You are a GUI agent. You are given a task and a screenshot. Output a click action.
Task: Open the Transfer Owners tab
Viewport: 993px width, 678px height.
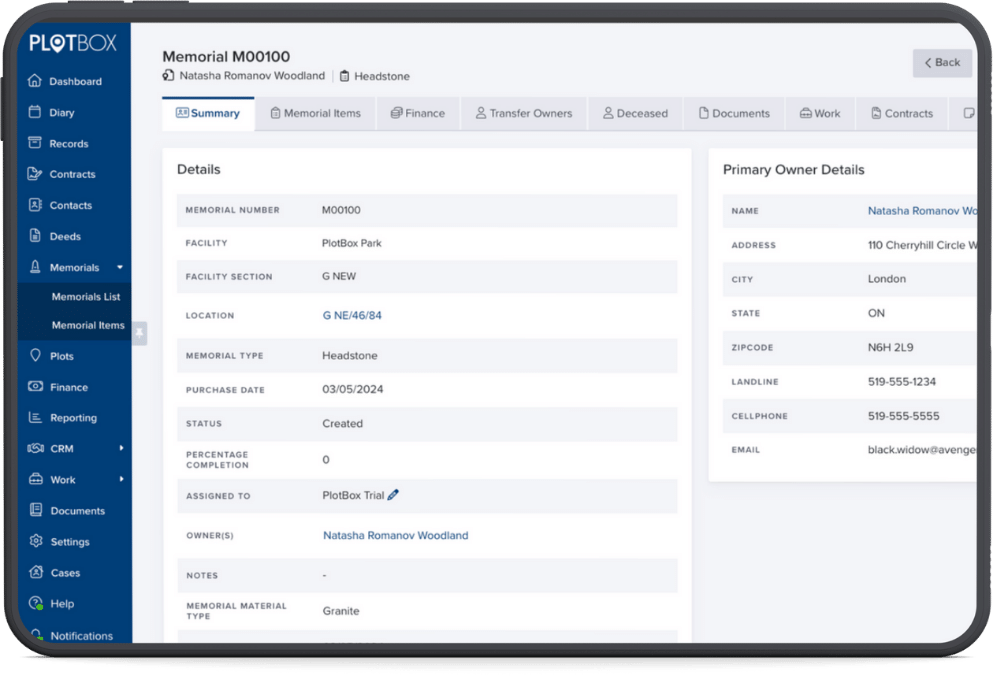523,113
